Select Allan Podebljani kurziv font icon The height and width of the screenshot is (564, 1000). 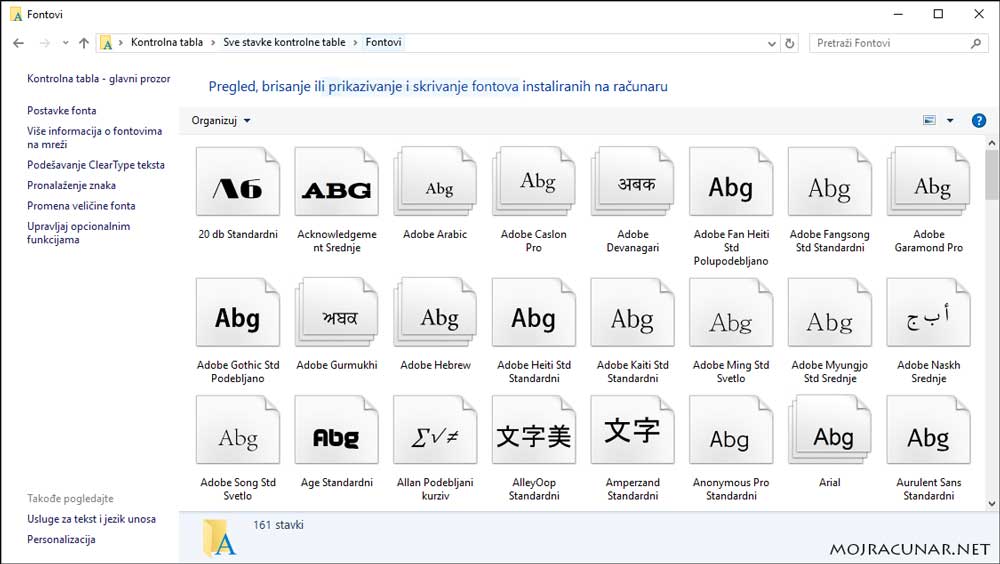click(435, 430)
